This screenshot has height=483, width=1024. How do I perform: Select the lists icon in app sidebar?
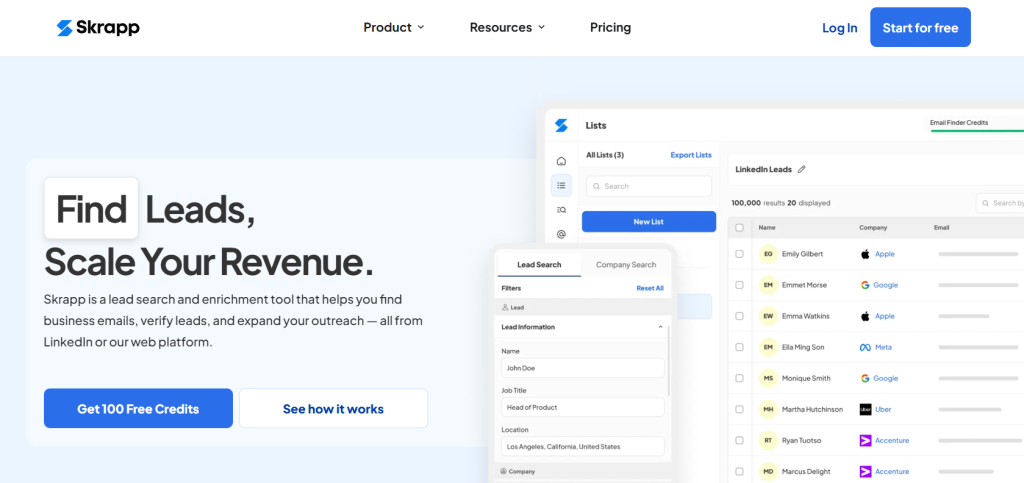tap(561, 185)
